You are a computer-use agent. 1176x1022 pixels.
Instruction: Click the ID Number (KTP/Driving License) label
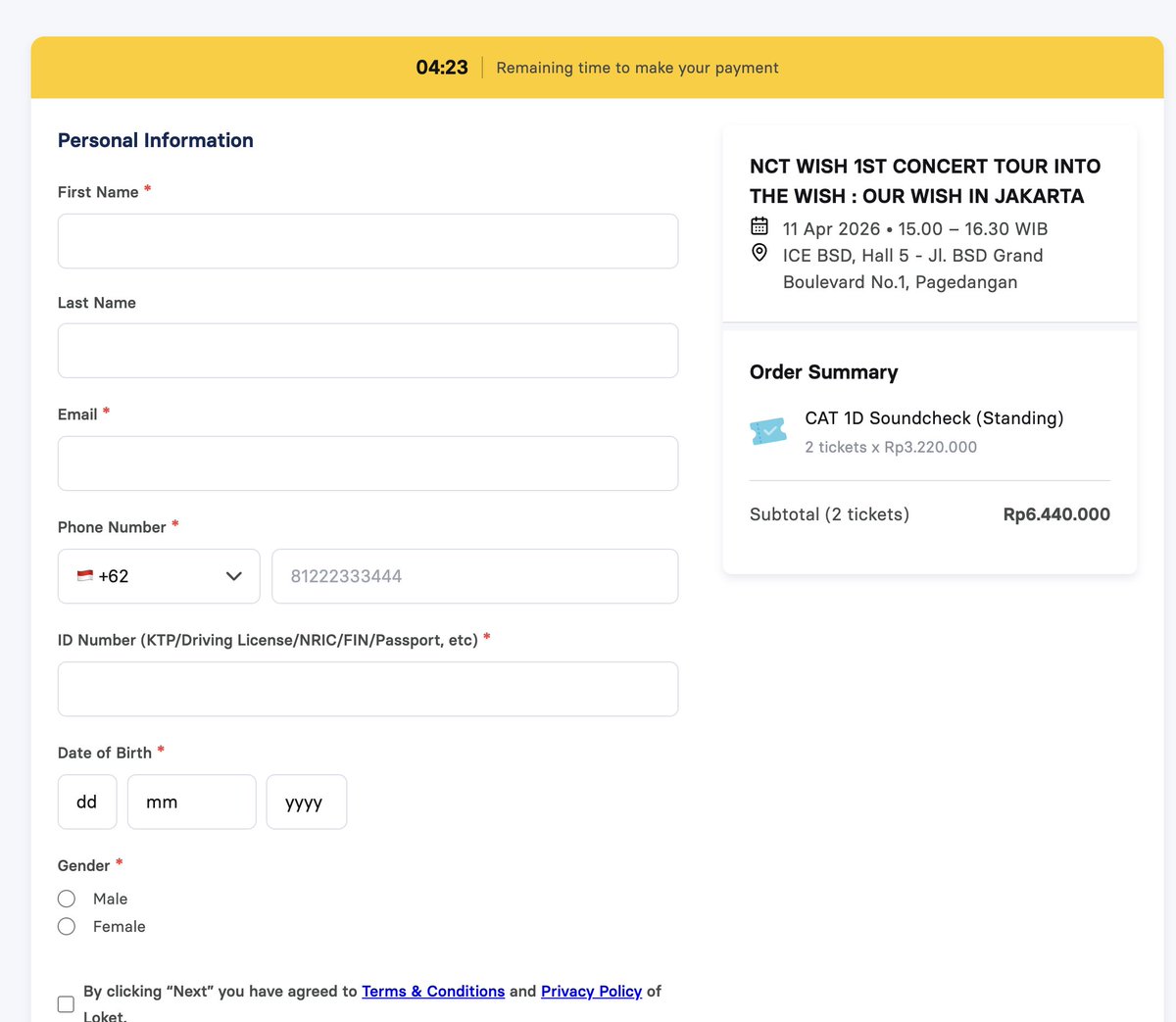click(x=268, y=640)
